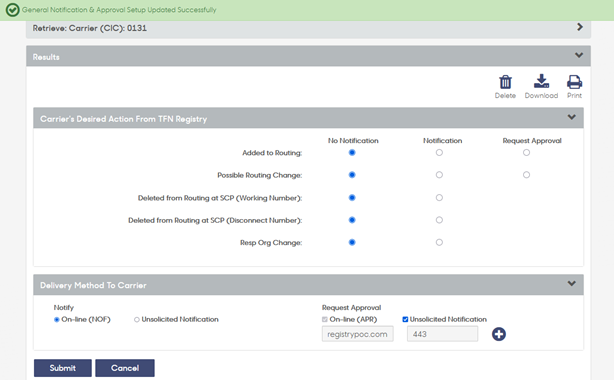Viewport: 614px width, 380px height.
Task: Click the registrypoc.com host field
Action: 358,334
